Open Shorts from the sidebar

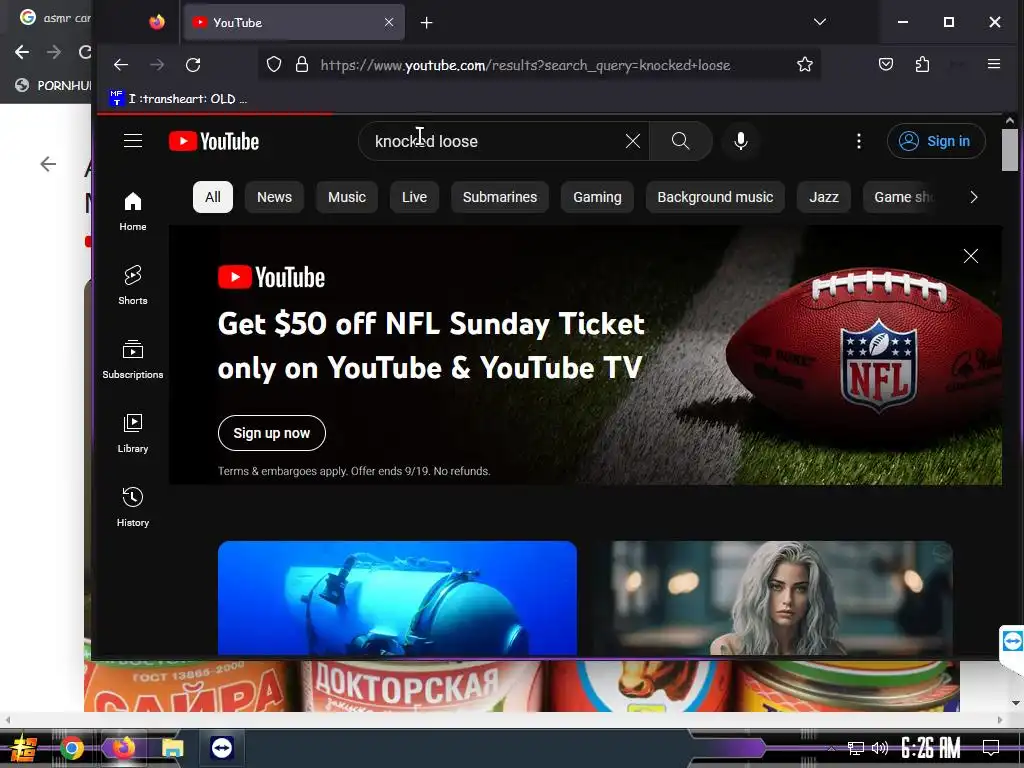133,285
